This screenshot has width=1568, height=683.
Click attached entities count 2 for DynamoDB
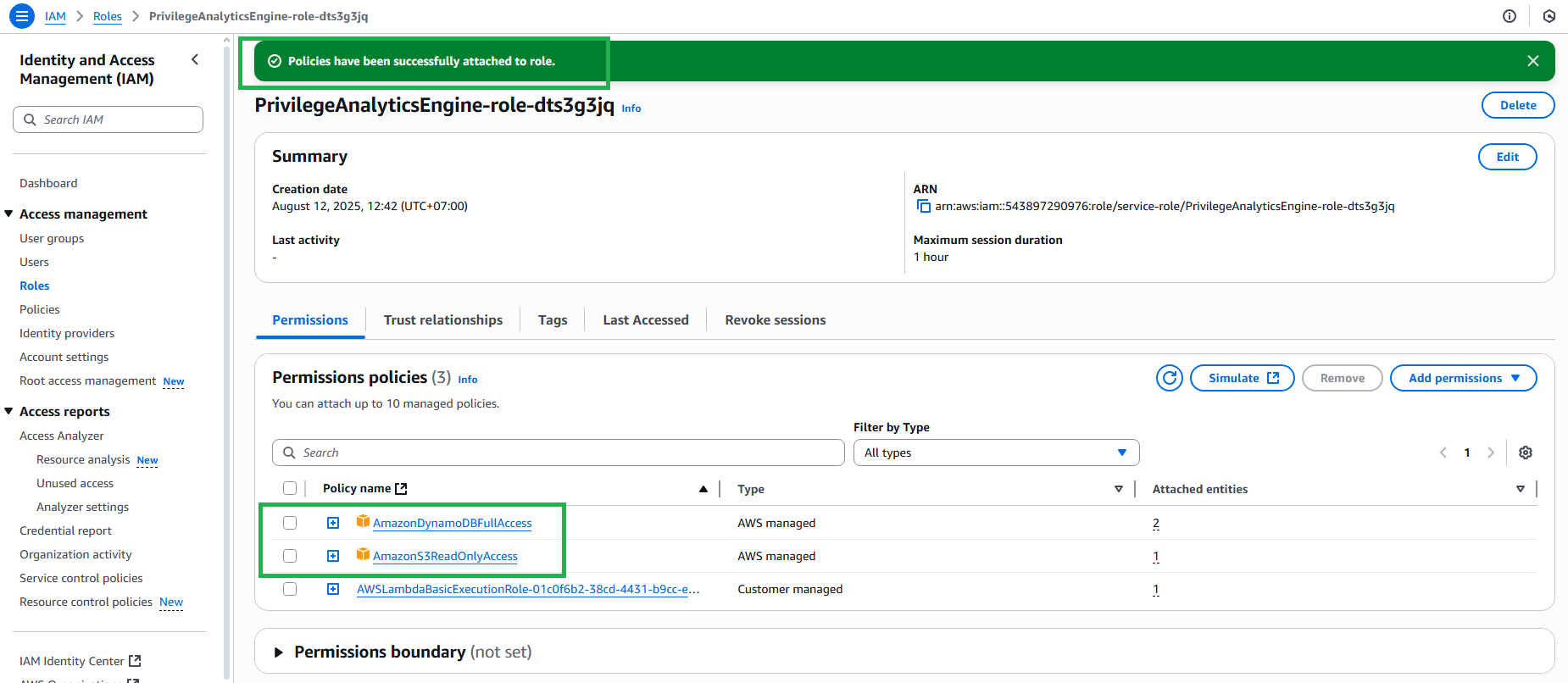point(1156,523)
